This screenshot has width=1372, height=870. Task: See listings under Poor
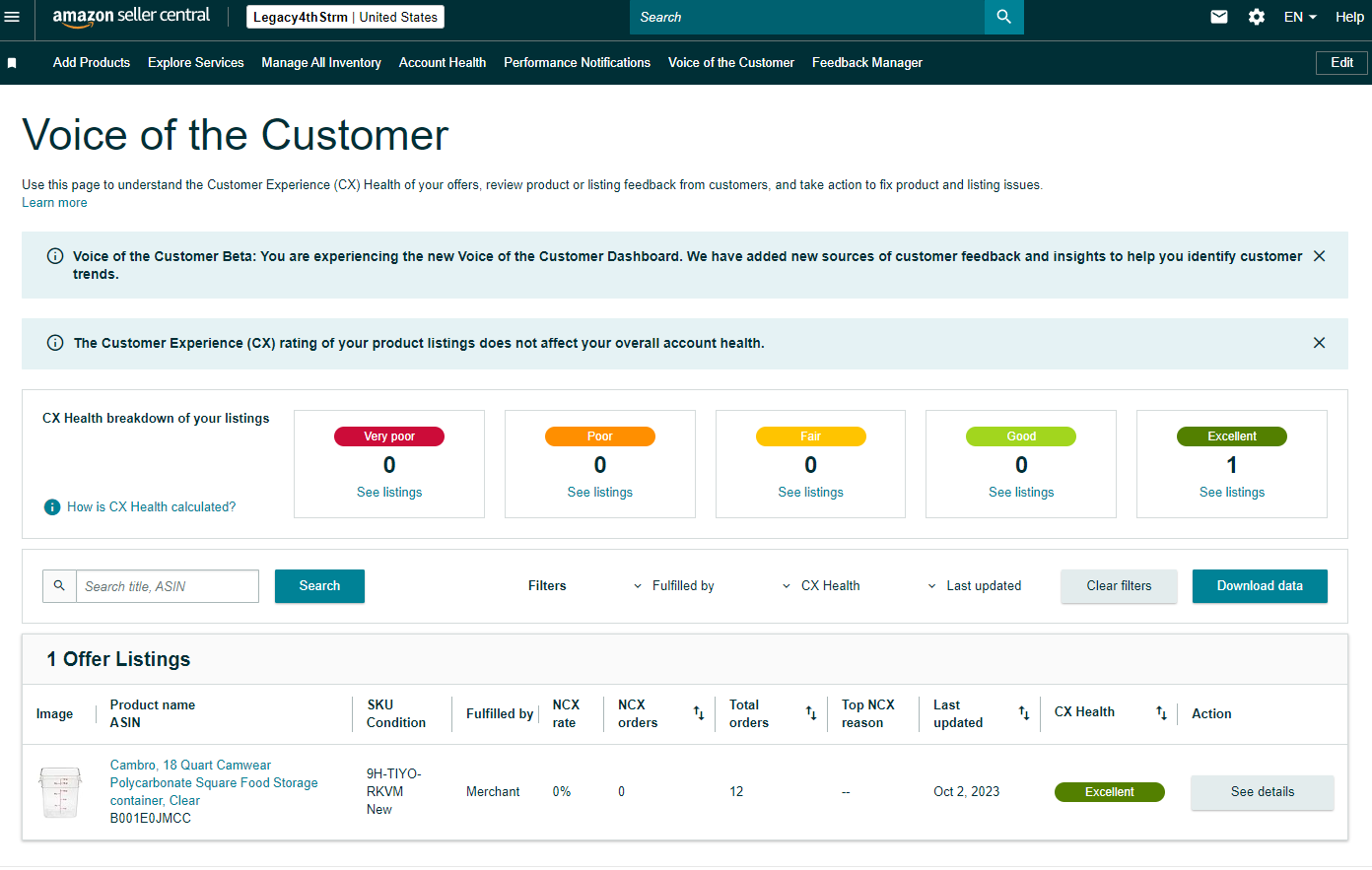tap(600, 493)
